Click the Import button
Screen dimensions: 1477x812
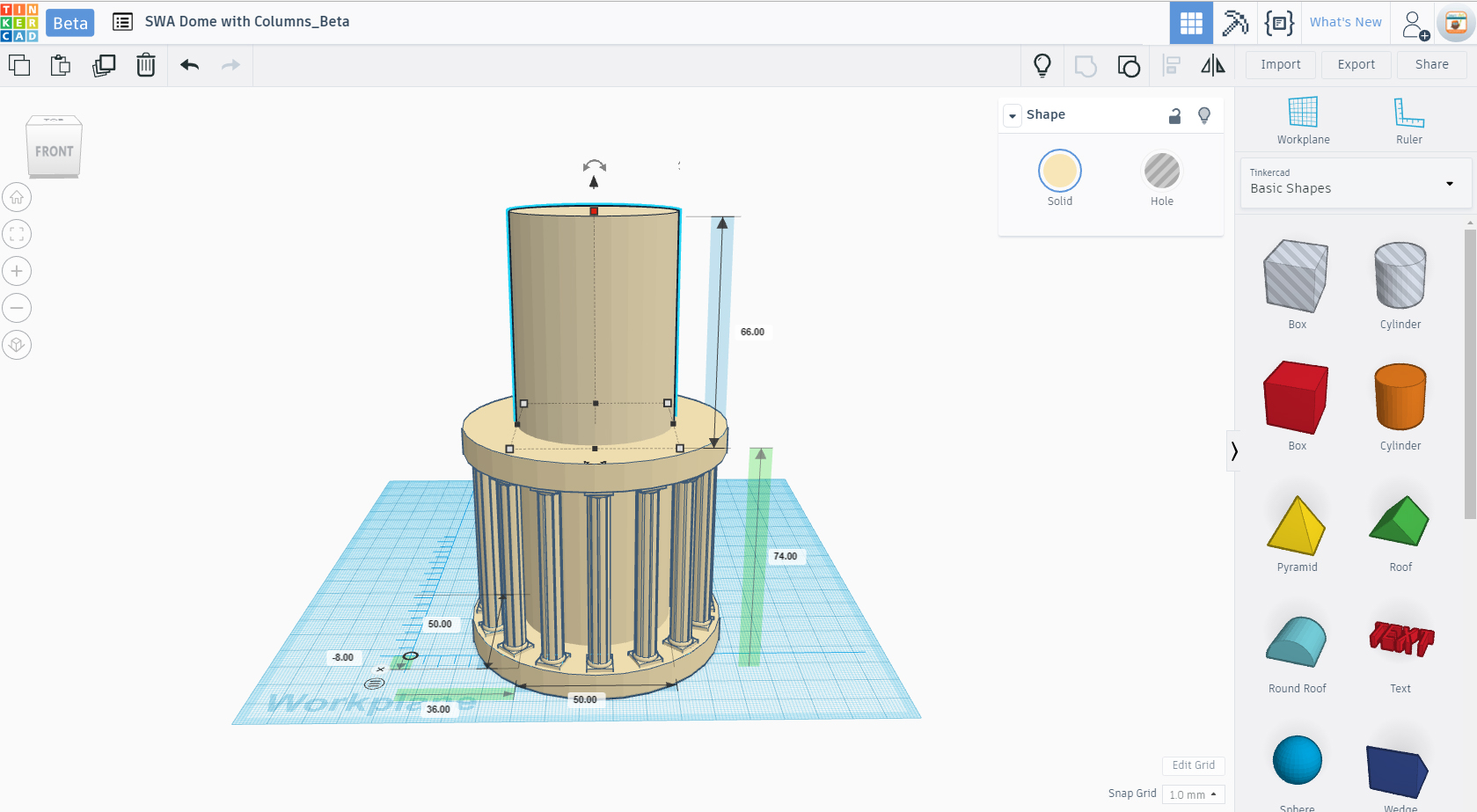[1281, 65]
